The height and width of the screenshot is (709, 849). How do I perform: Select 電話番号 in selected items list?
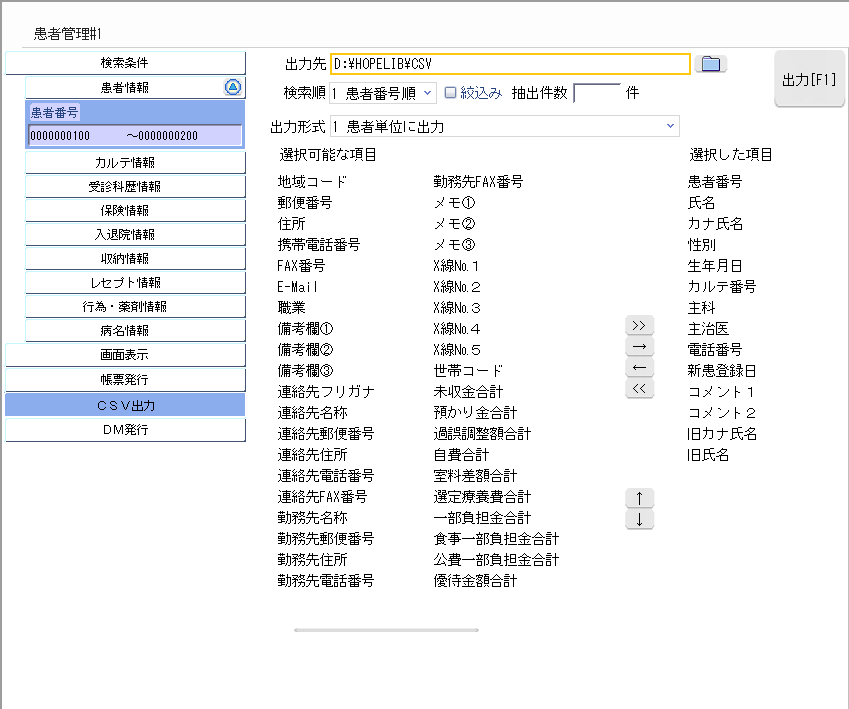pos(715,350)
